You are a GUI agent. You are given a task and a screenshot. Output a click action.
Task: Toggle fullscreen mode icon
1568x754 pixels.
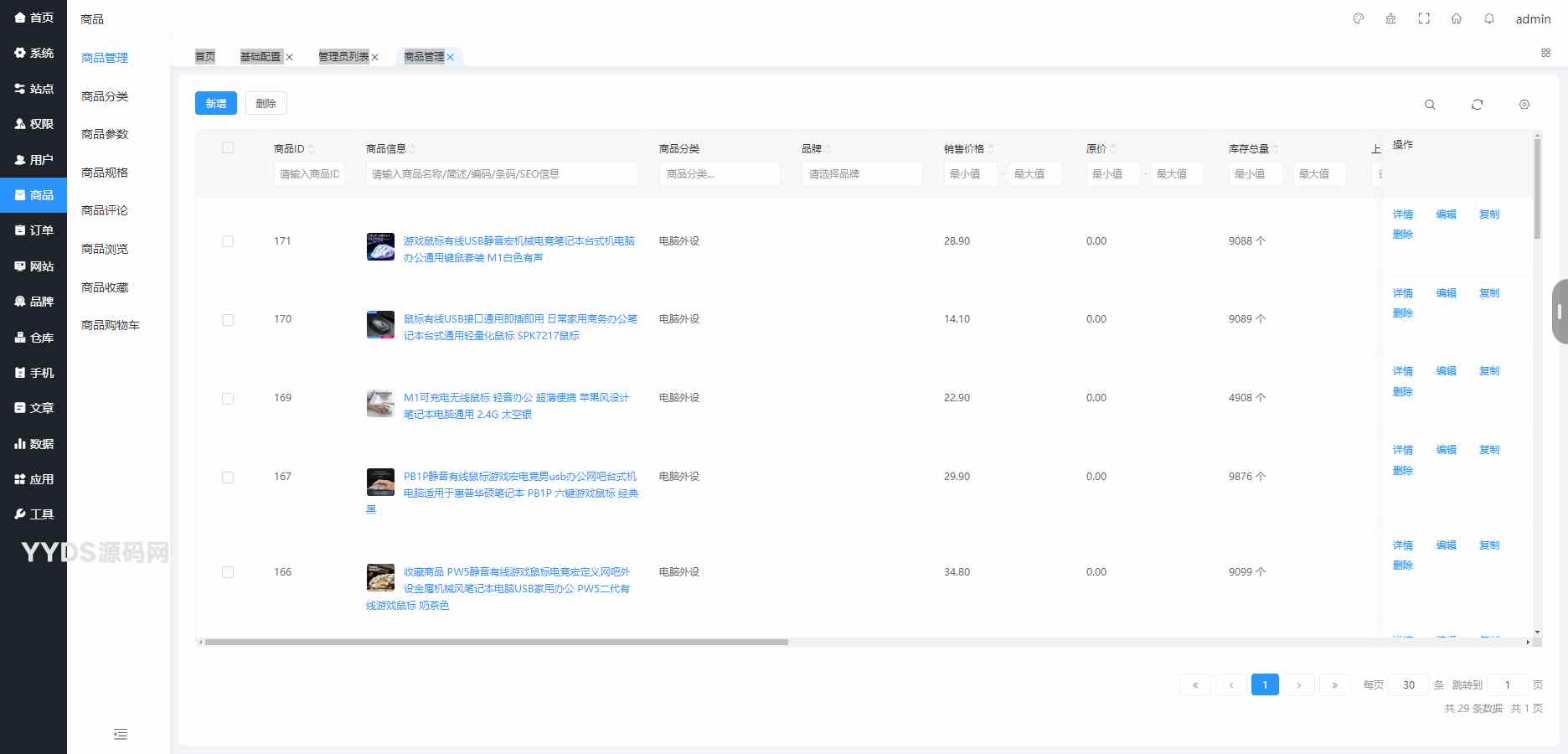point(1424,18)
